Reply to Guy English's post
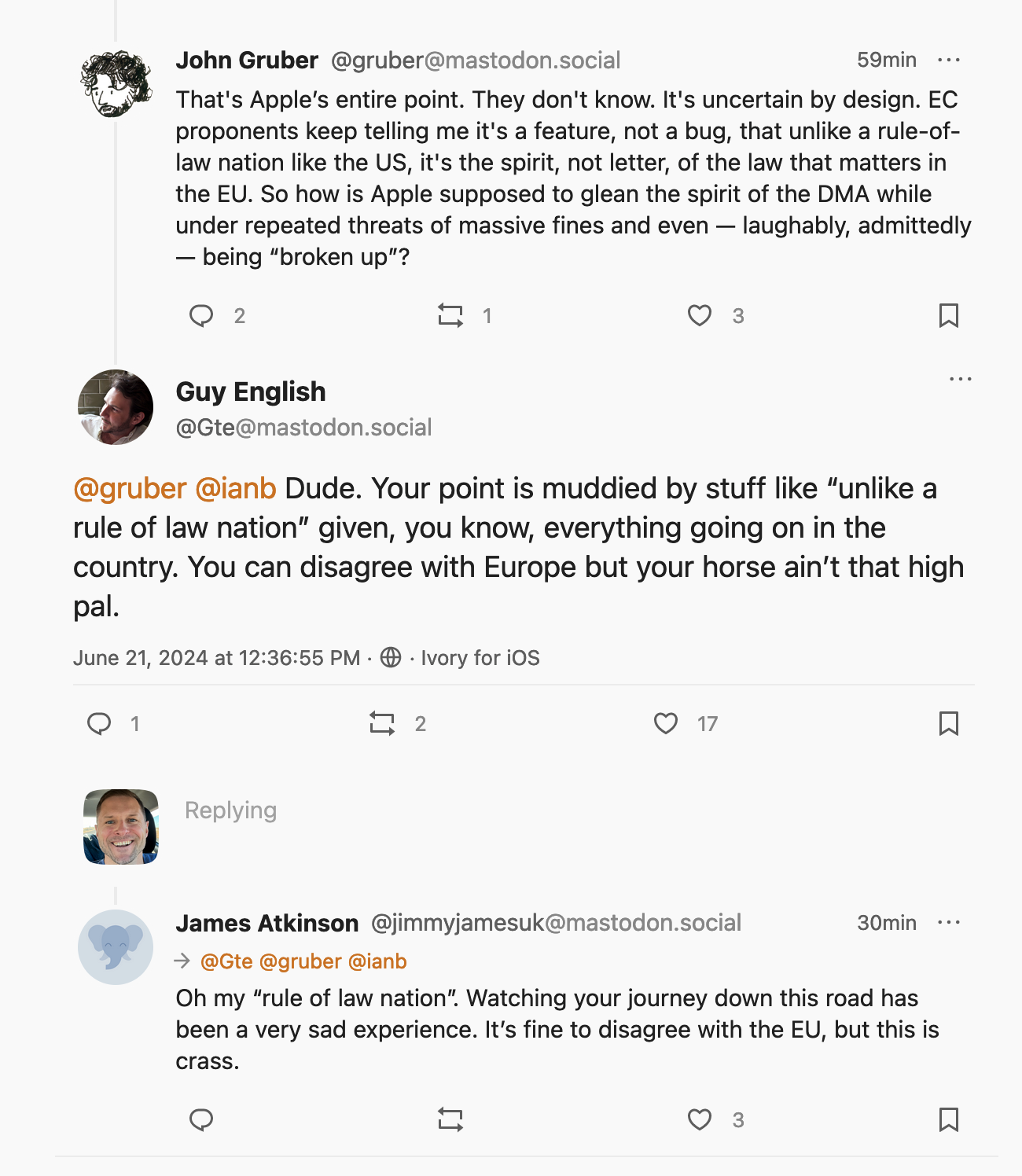1022x1176 pixels. tap(99, 723)
